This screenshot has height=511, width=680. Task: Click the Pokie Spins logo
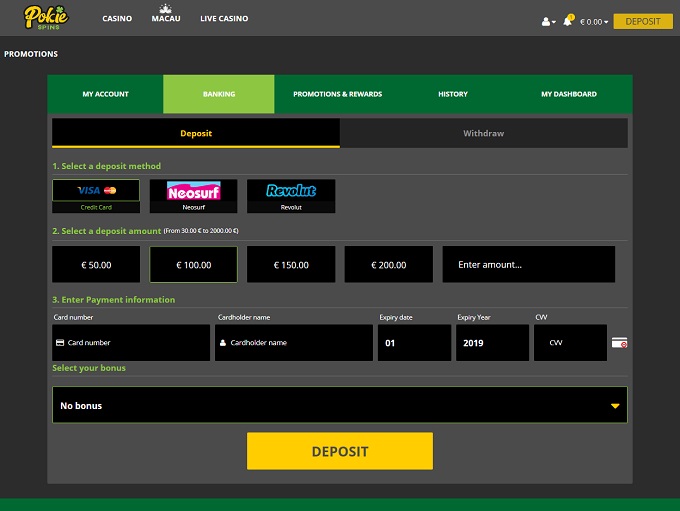tap(46, 18)
